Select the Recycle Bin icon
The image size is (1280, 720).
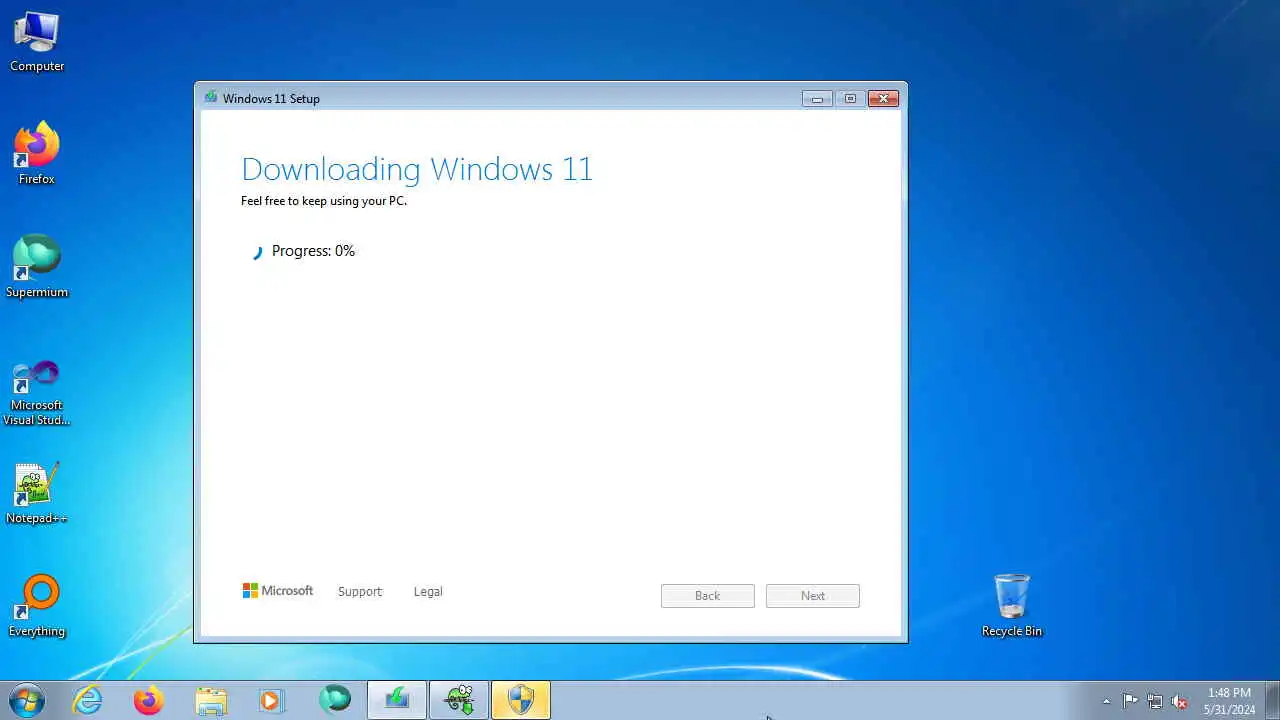[x=1011, y=606]
